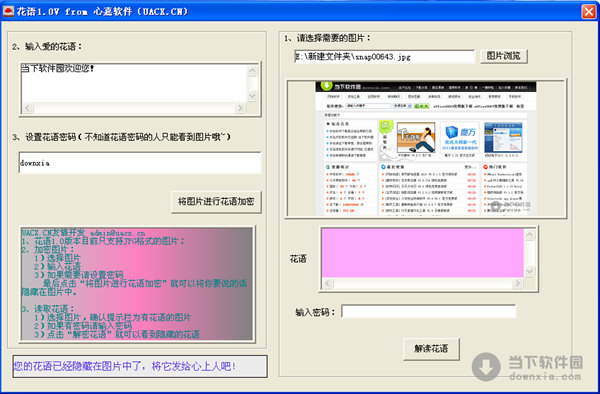Click right arrow of message box horizontal scrollbar
The height and width of the screenshot is (394, 600).
240,108
